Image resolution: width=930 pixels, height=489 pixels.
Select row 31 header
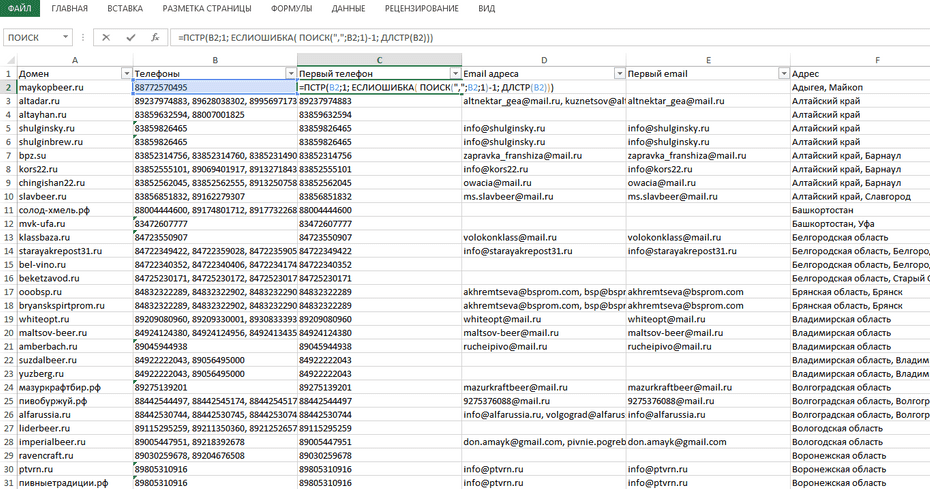[x=8, y=483]
